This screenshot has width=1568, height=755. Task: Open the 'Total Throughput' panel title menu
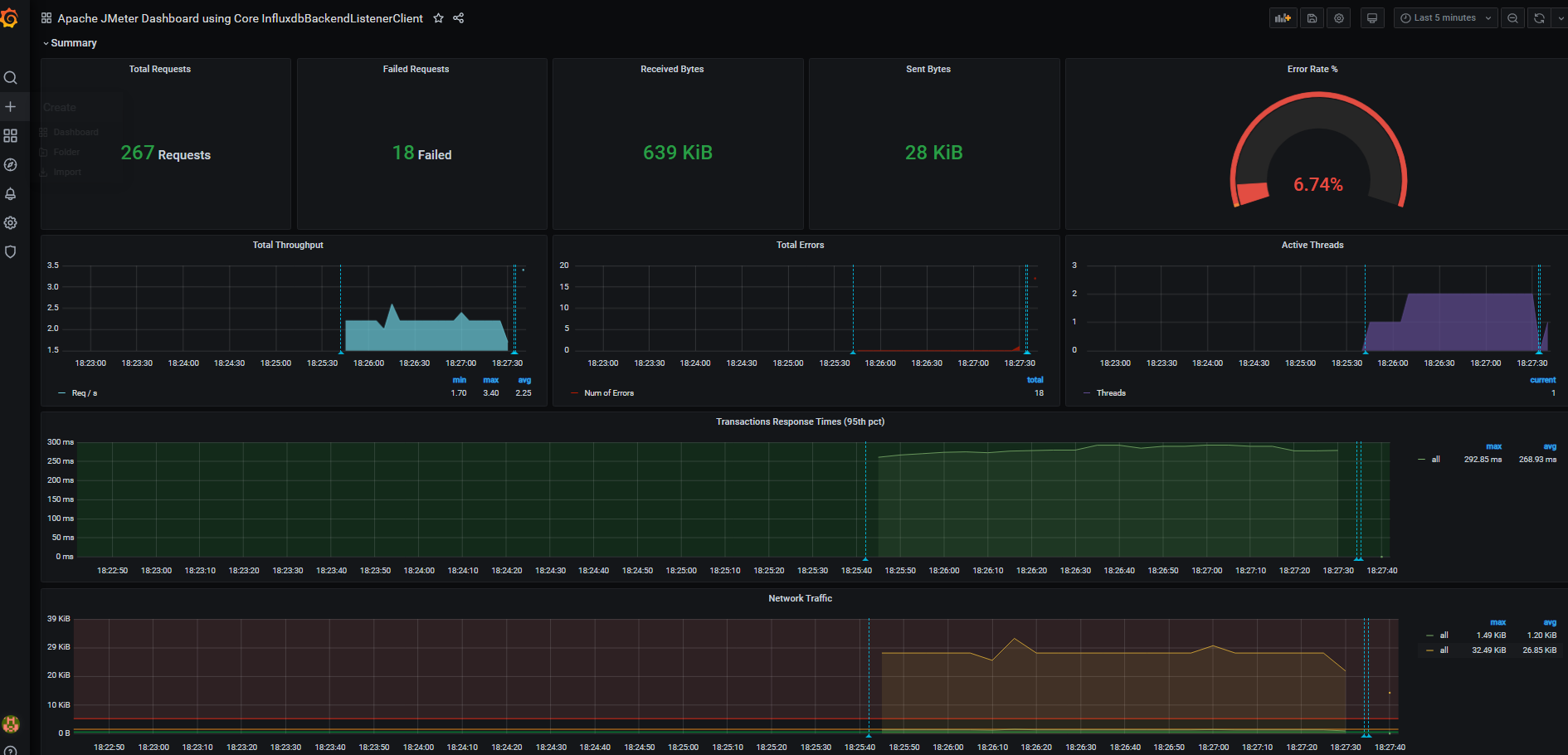click(x=288, y=245)
